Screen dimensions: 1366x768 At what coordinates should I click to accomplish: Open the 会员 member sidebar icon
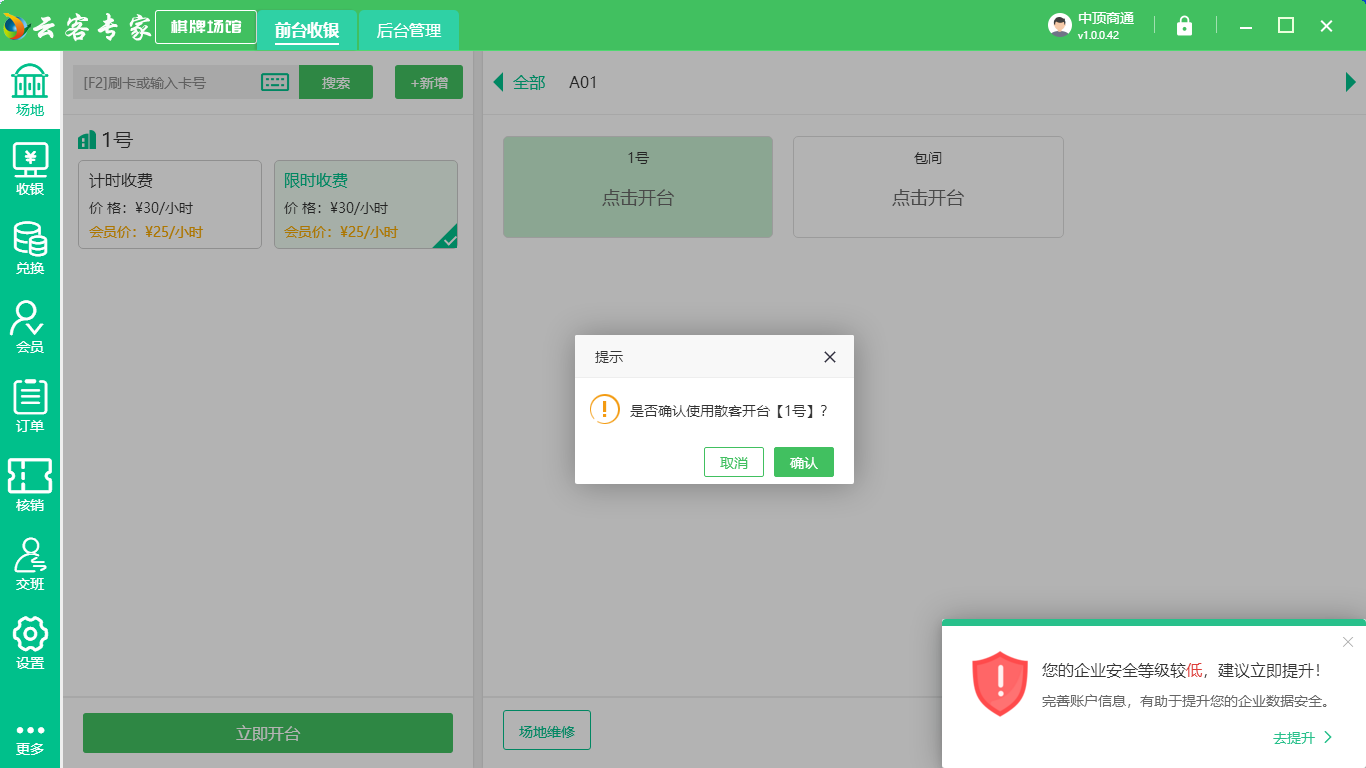click(30, 327)
